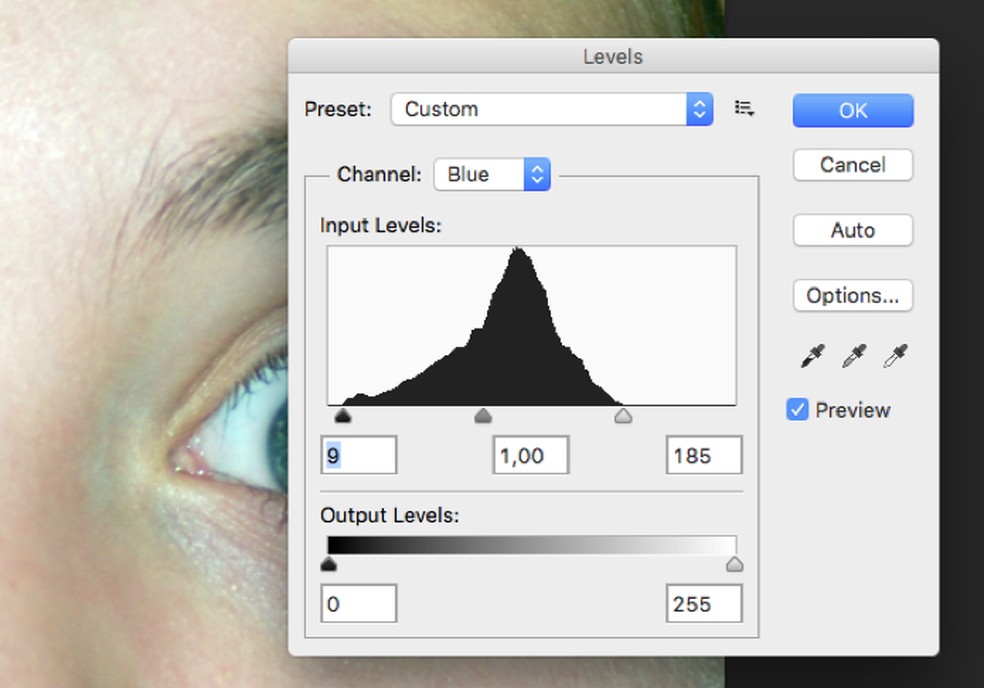This screenshot has height=688, width=984.
Task: Click the input highlights white slider
Action: click(623, 415)
